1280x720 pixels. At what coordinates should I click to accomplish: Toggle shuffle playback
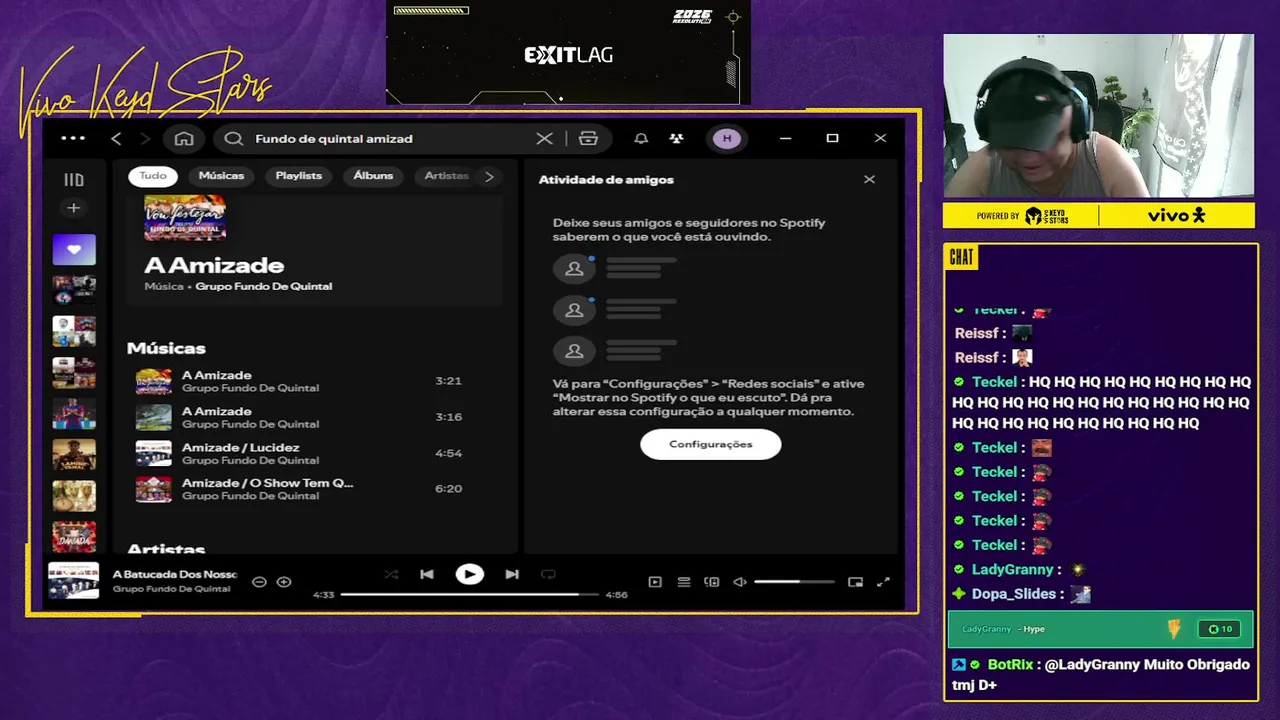(391, 574)
